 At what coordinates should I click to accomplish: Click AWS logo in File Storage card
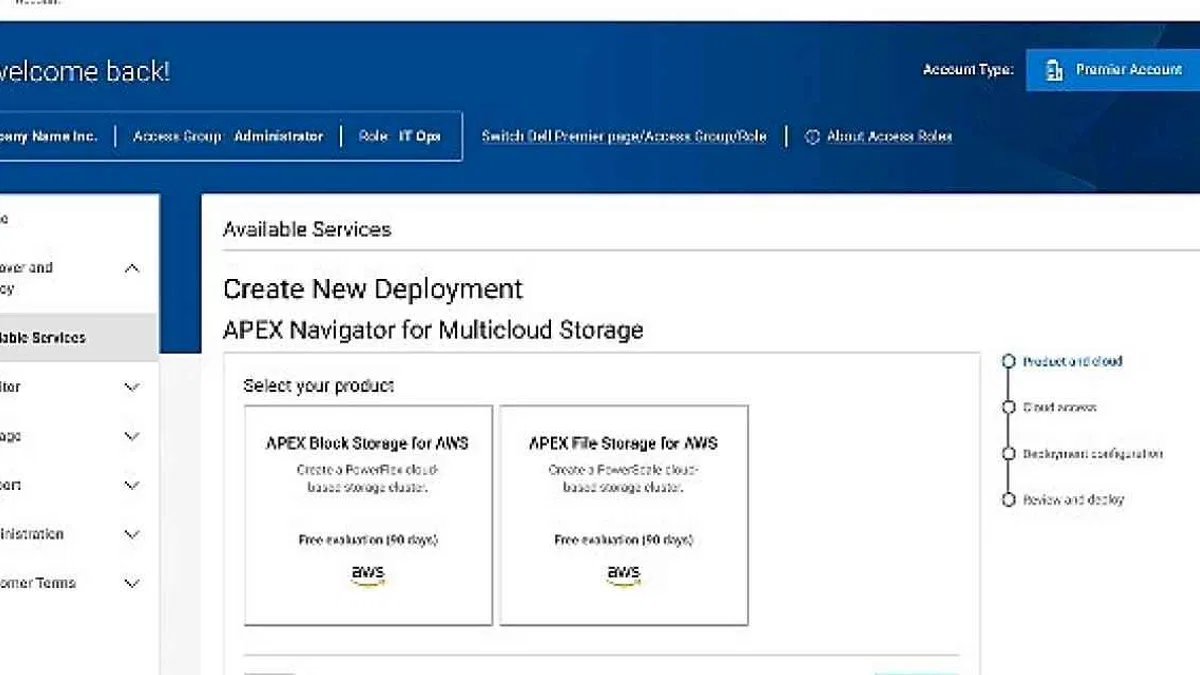[624, 576]
